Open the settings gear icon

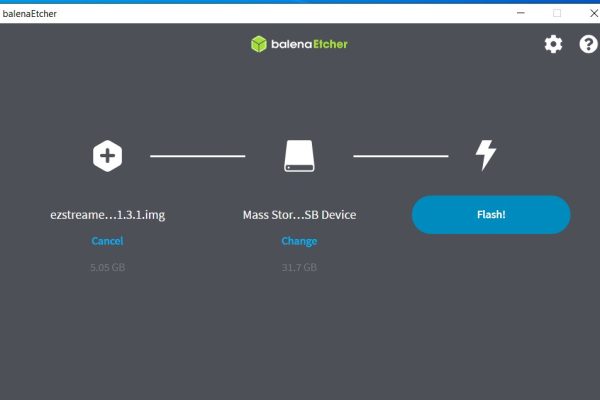point(553,44)
